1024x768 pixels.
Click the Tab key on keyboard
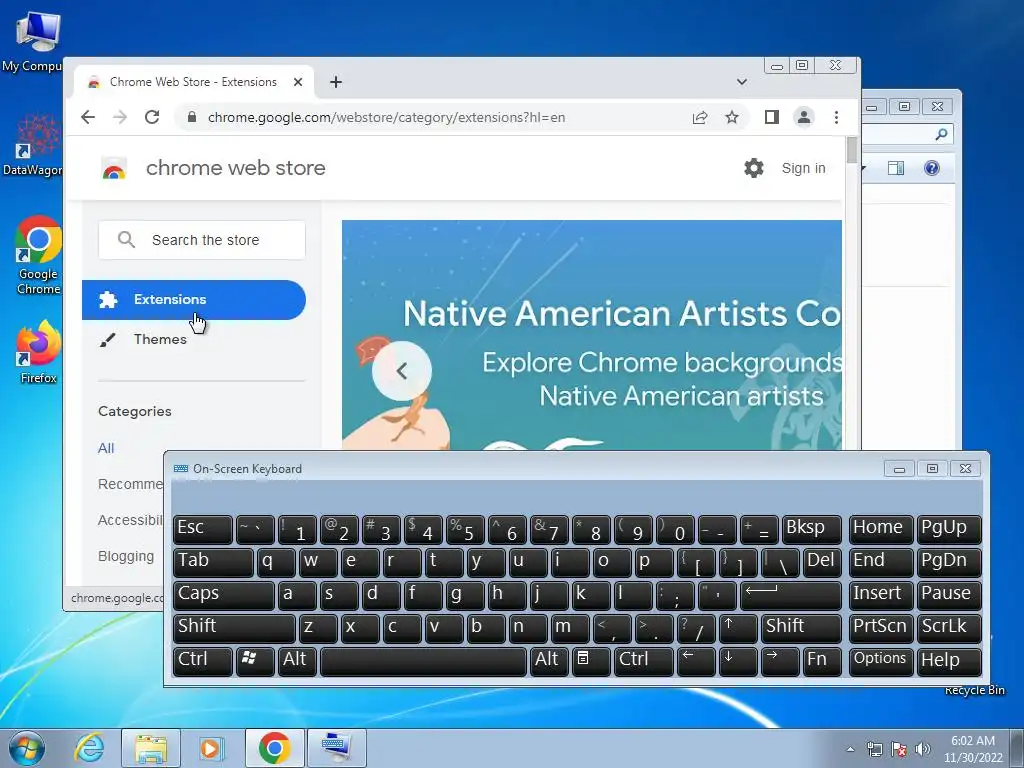[213, 561]
